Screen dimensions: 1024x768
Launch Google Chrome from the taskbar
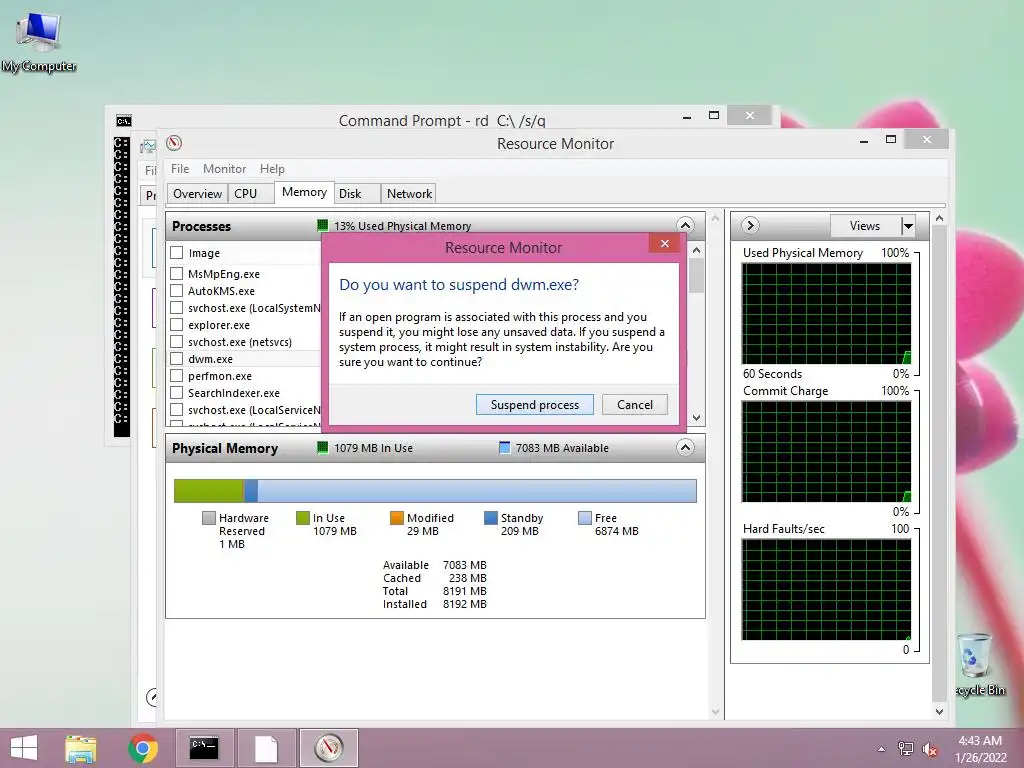coord(142,748)
